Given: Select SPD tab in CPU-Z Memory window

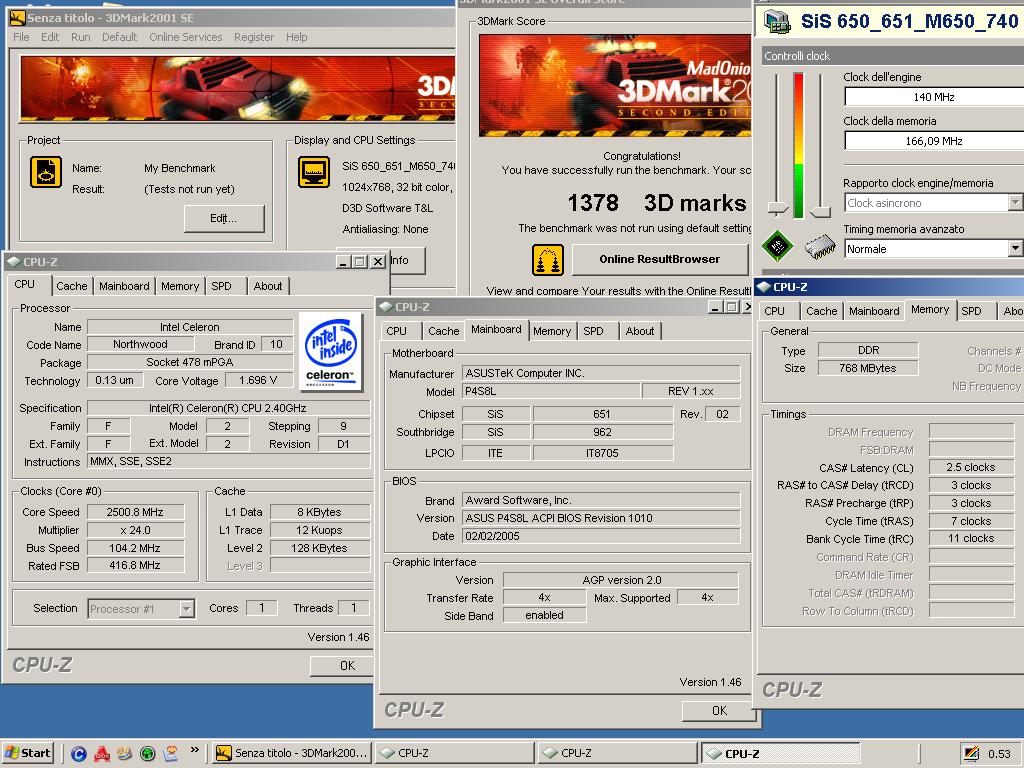Looking at the screenshot, I should point(971,312).
